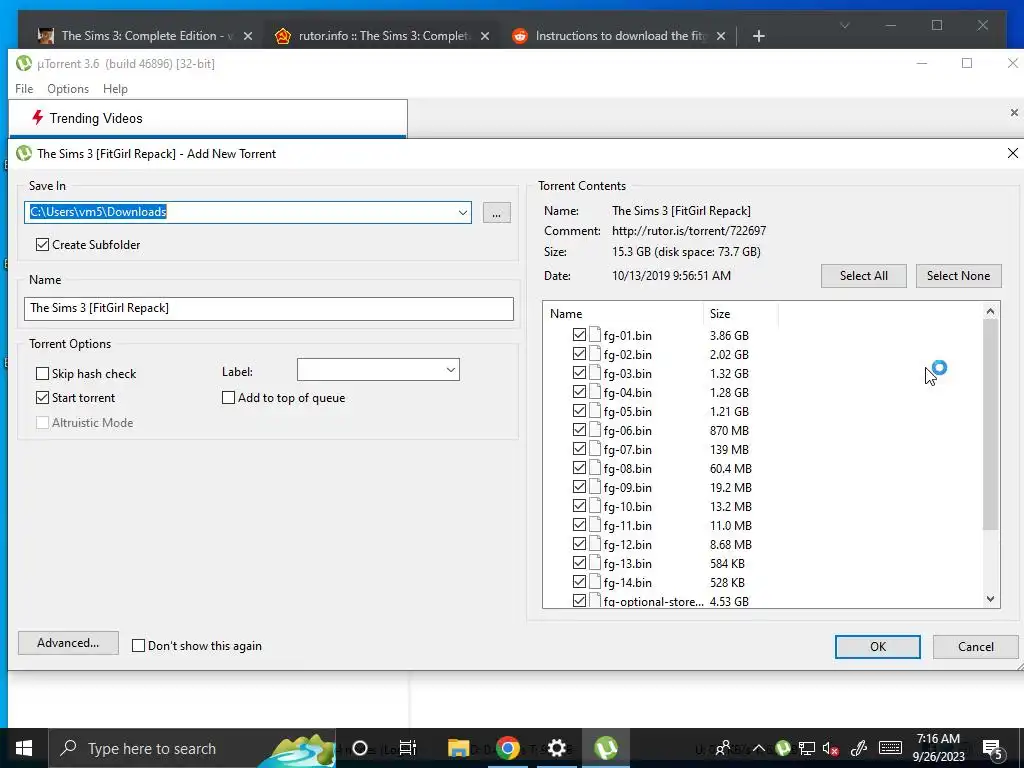Open the touch keyboard tray icon
Image resolution: width=1024 pixels, height=768 pixels.
[889, 748]
